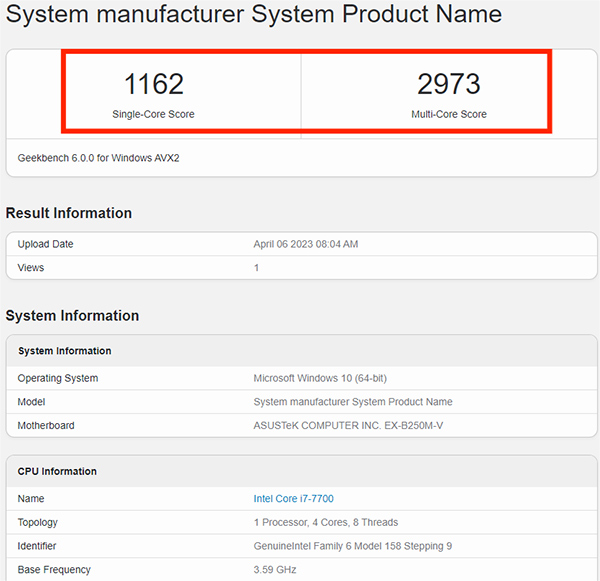Click the System Information table header
This screenshot has width=600, height=581.
point(65,351)
